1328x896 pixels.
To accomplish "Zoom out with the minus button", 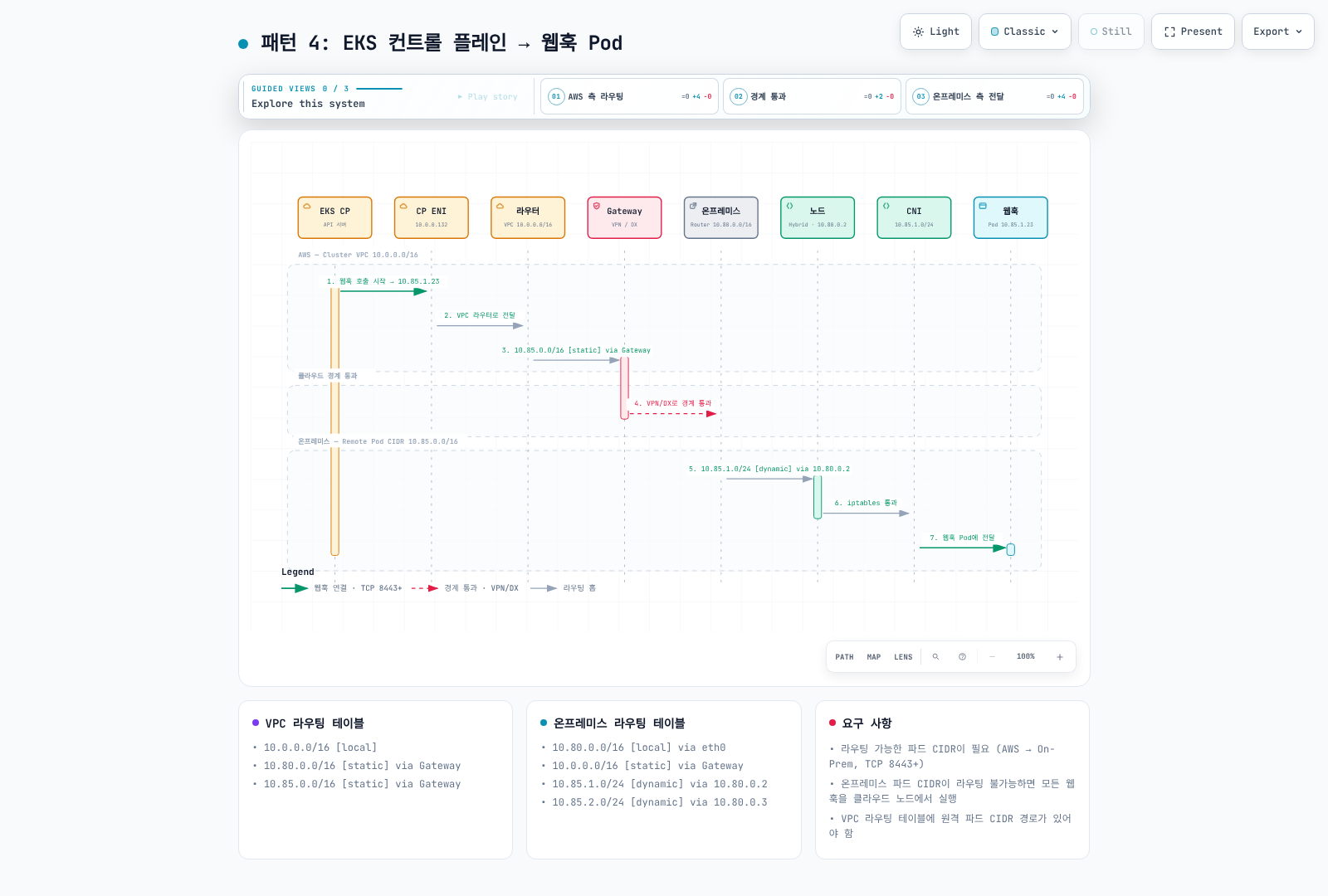I will coord(992,657).
